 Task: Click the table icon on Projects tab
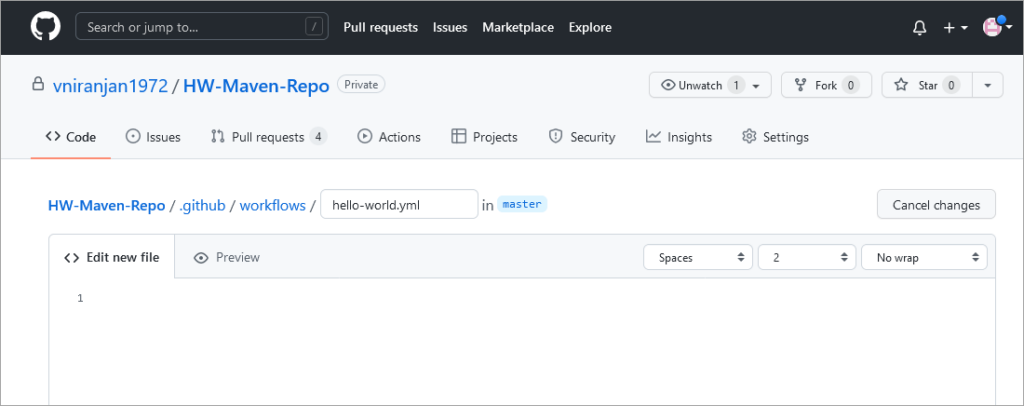458,136
